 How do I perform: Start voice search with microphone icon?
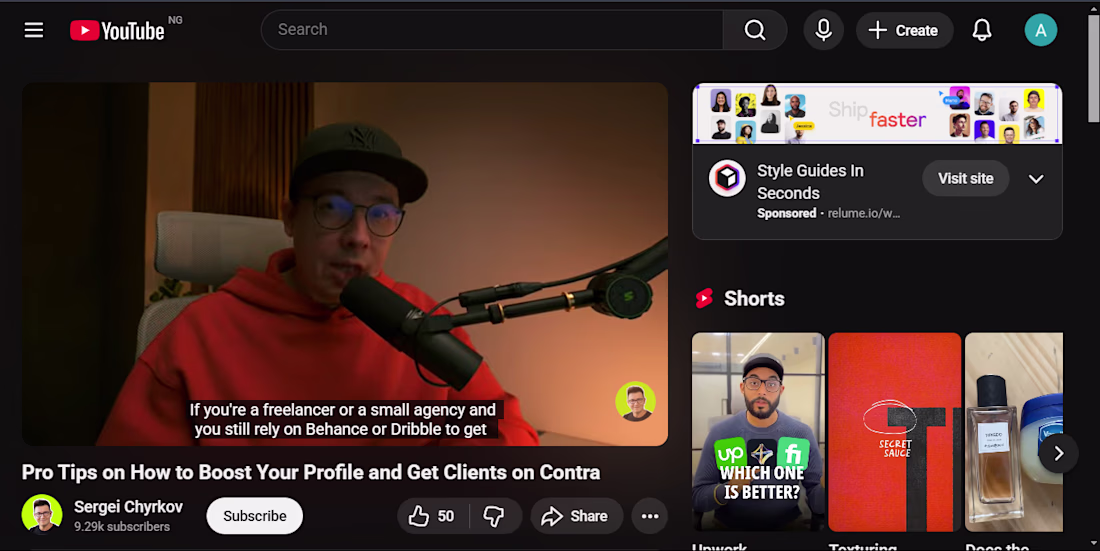(824, 30)
